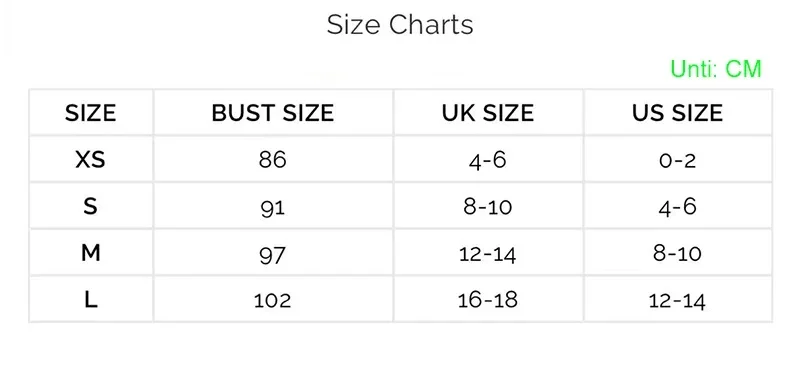Image resolution: width=800 pixels, height=370 pixels.
Task: Click bust size value 91
Action: (272, 208)
